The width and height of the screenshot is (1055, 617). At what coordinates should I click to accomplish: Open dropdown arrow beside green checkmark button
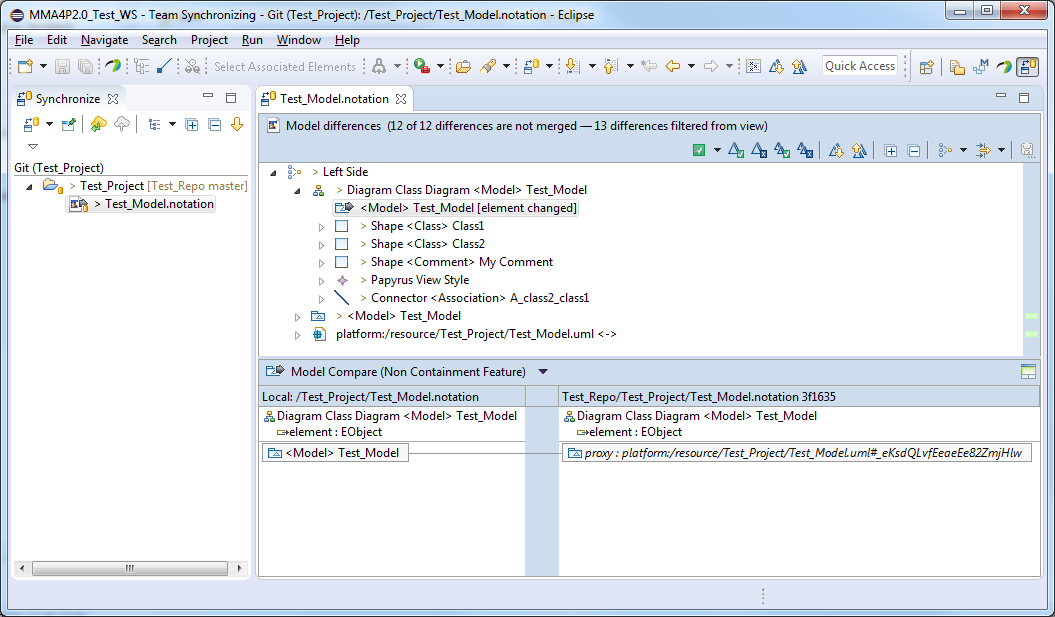(717, 150)
